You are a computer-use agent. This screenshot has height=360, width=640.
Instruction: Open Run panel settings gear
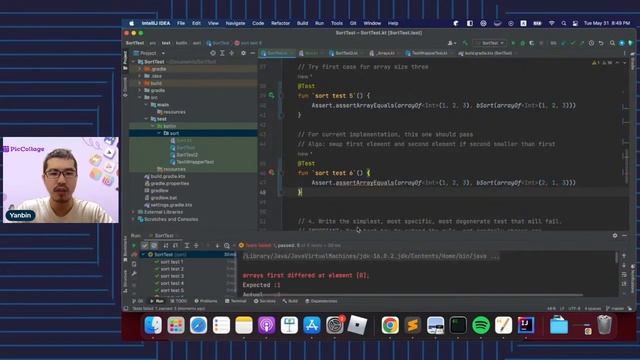click(x=615, y=236)
